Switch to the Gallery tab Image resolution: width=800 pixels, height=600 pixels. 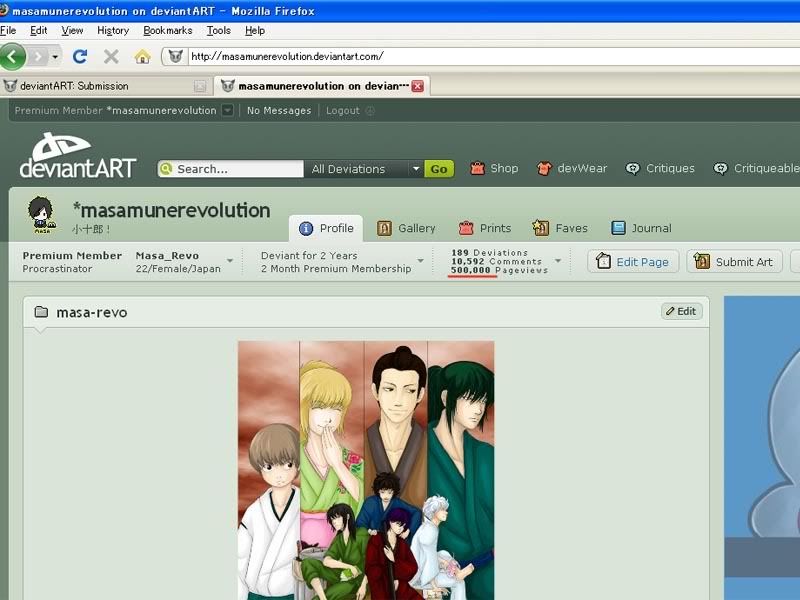point(406,228)
